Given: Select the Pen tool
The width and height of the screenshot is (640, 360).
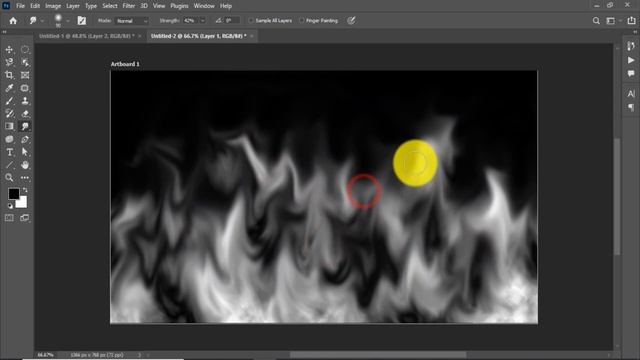Looking at the screenshot, I should tap(25, 139).
